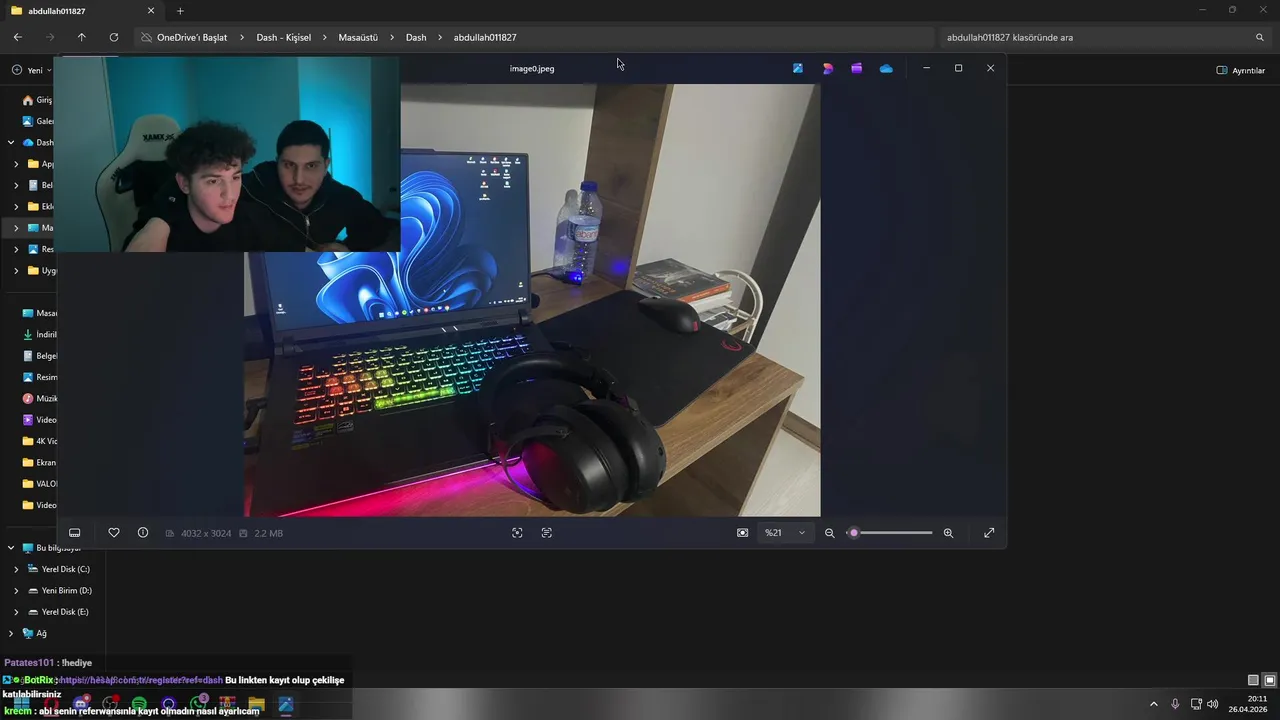
Task: Mark image0.jpeg as favorite with heart
Action: pyautogui.click(x=114, y=533)
